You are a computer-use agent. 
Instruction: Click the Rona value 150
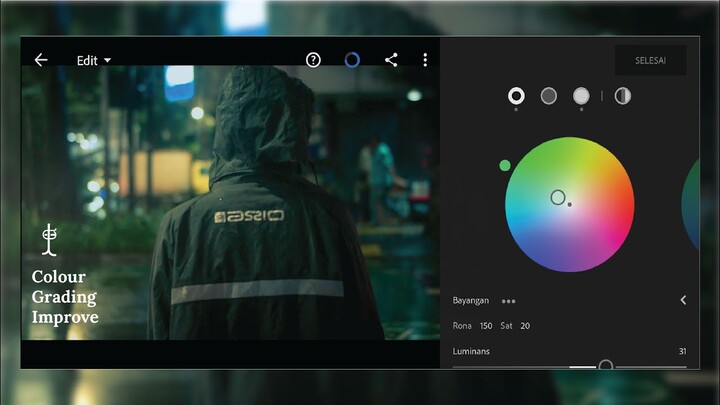(x=486, y=326)
